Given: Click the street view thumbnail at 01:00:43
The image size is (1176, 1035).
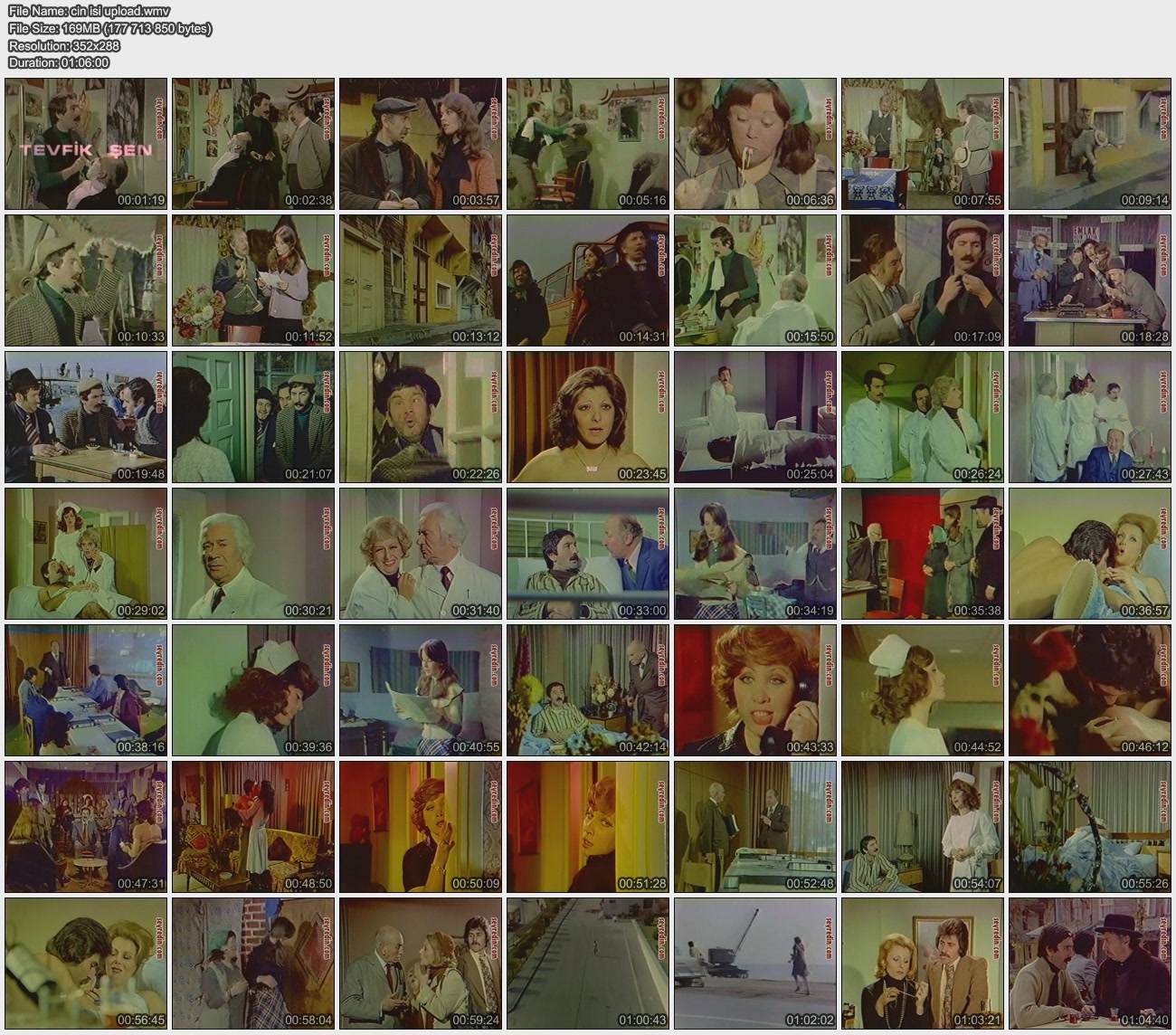Looking at the screenshot, I should 588,964.
